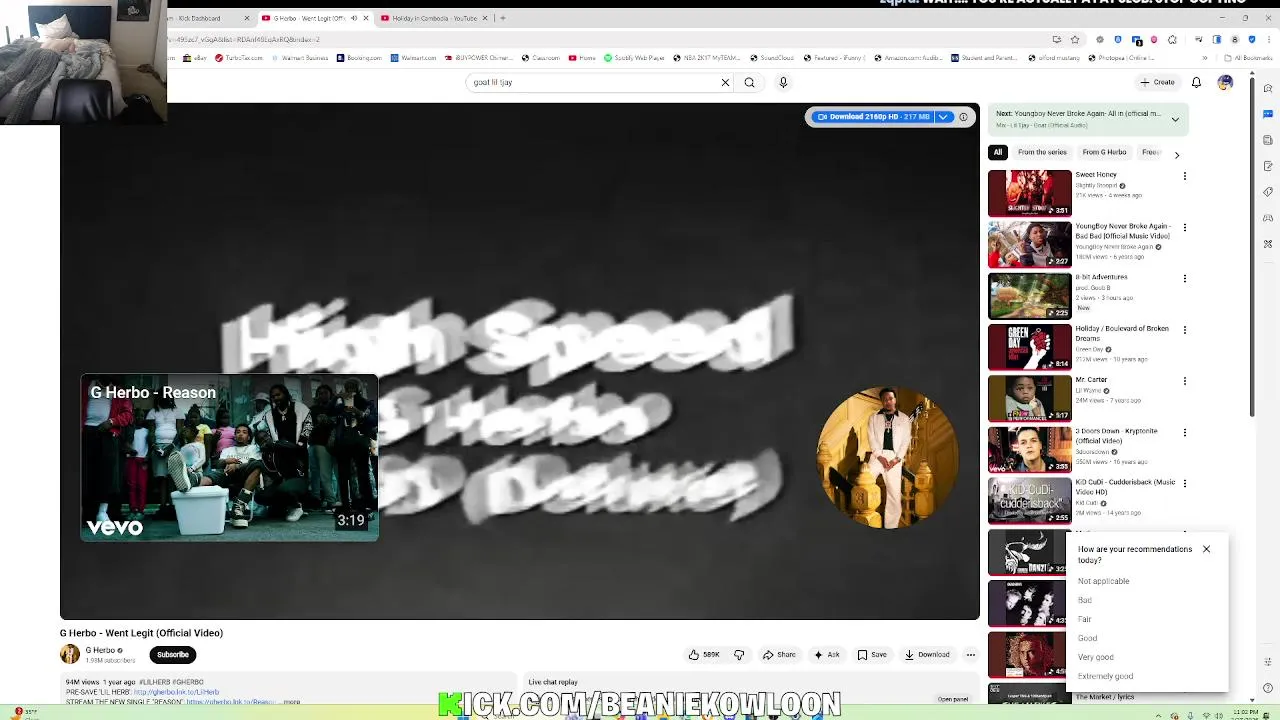Start voice search with microphone icon
The height and width of the screenshot is (720, 1280).
pos(783,82)
